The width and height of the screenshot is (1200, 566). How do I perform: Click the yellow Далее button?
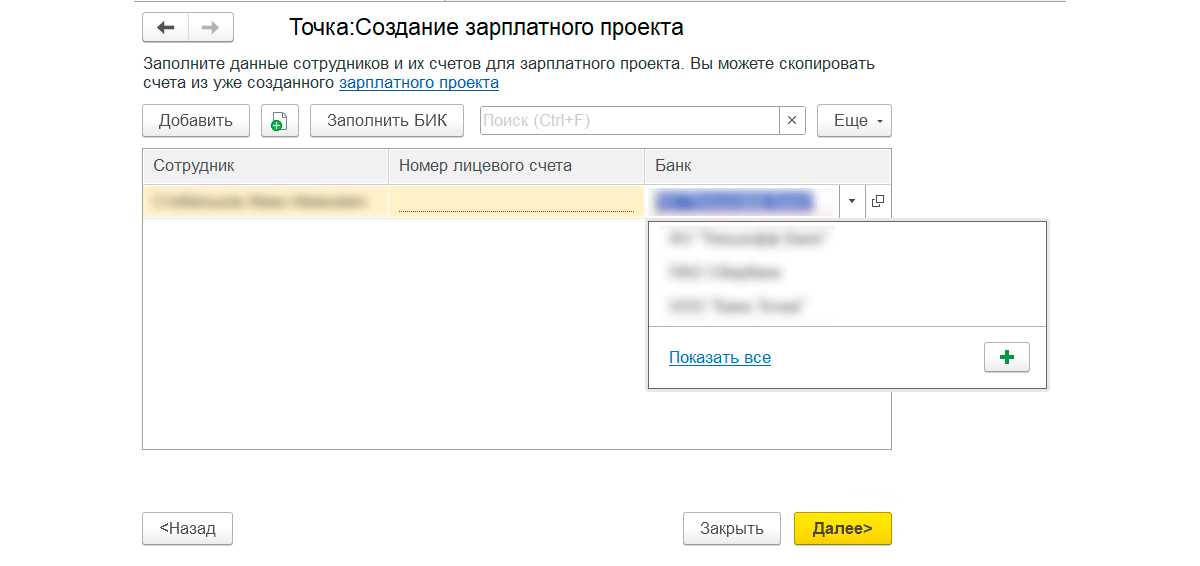[x=842, y=529]
